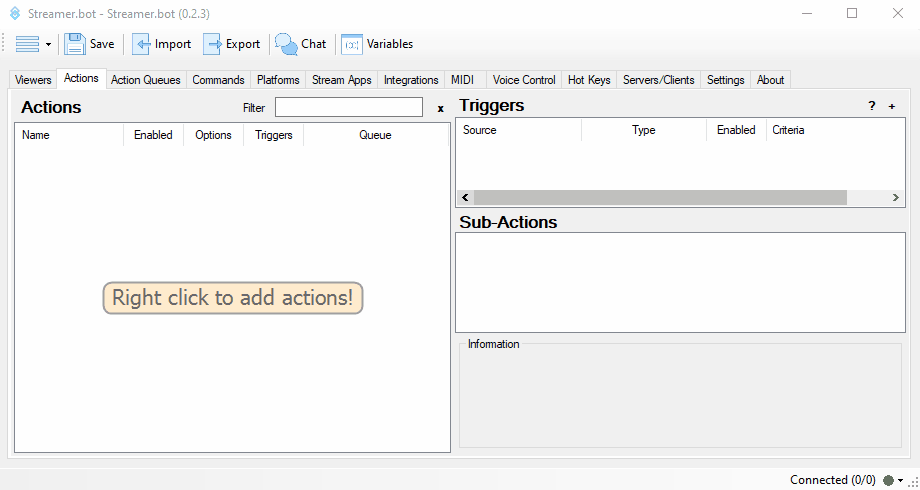
Task: Go to the Settings tab
Action: coord(725,80)
